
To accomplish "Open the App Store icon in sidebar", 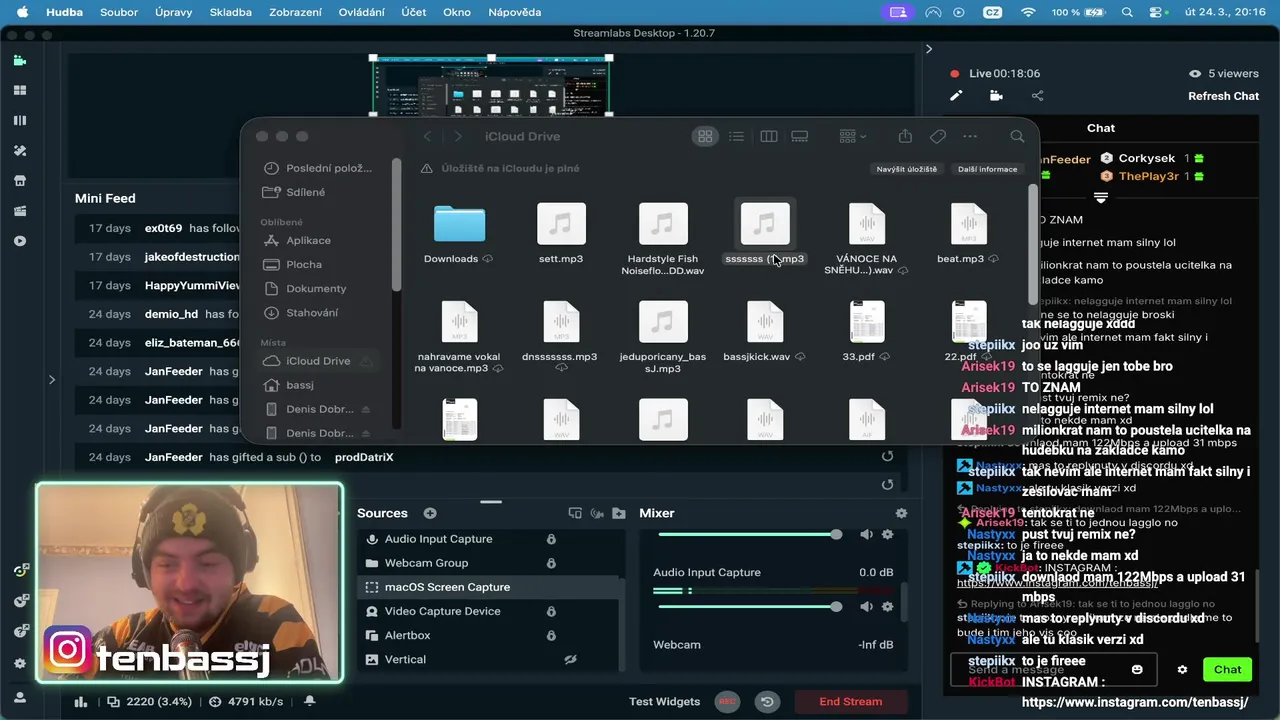I will click(x=19, y=181).
